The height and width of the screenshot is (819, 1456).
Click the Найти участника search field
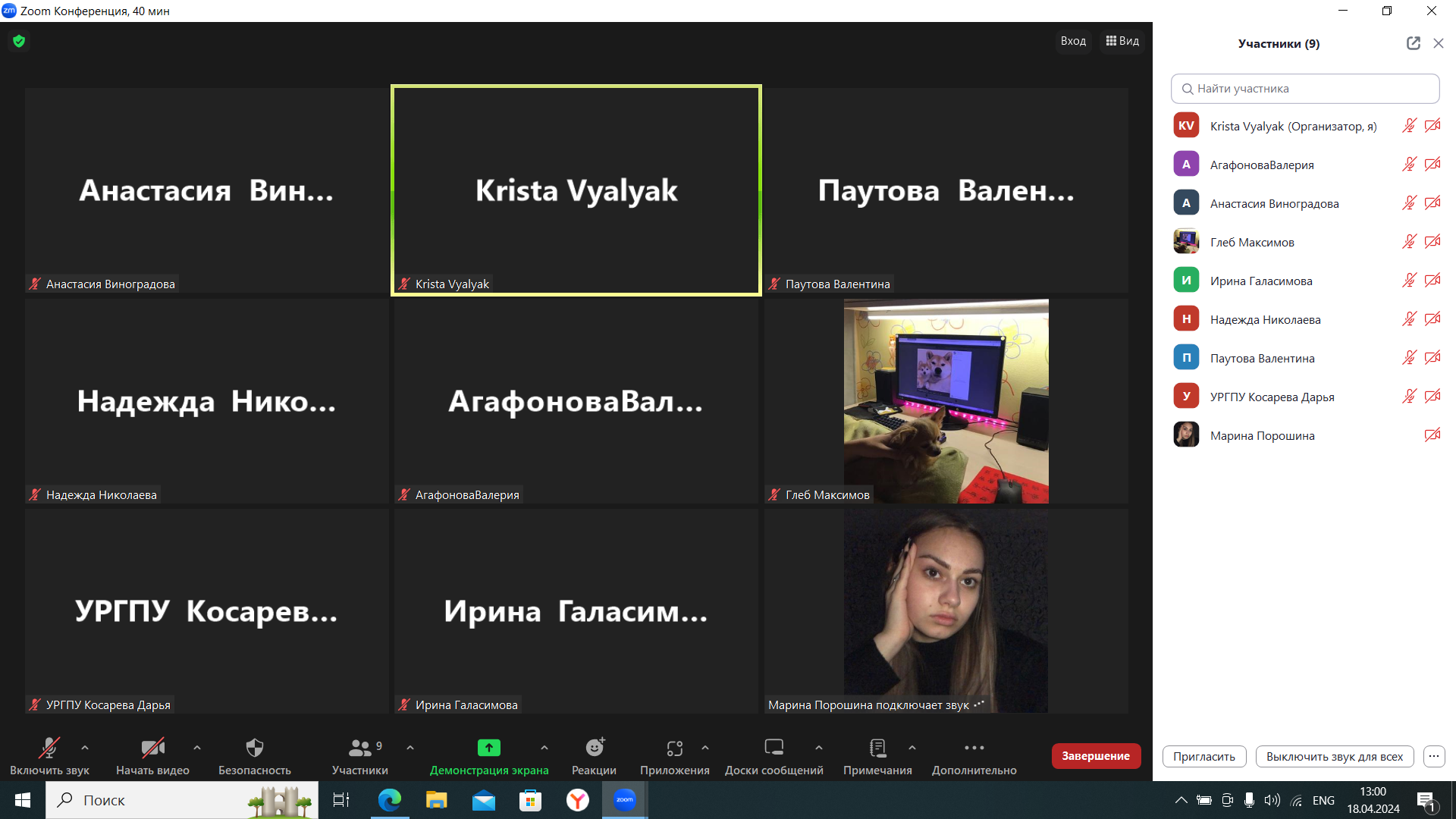click(x=1305, y=89)
